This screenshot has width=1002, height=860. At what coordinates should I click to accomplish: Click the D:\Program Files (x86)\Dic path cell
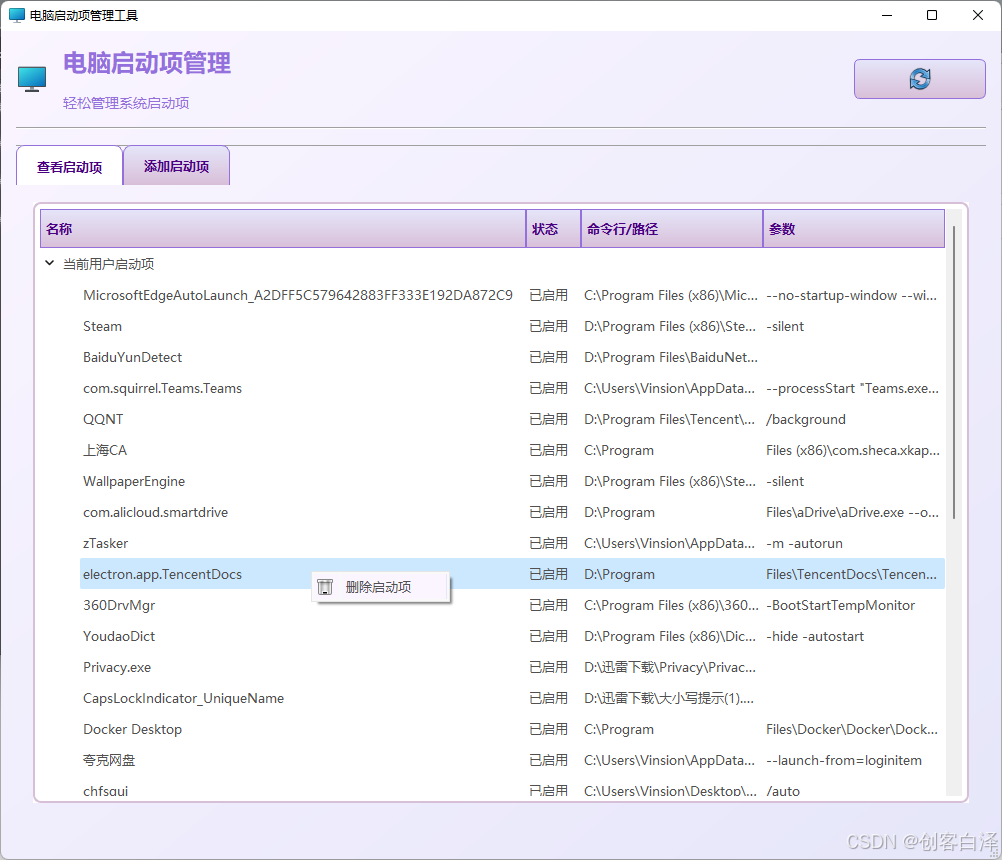coord(670,636)
